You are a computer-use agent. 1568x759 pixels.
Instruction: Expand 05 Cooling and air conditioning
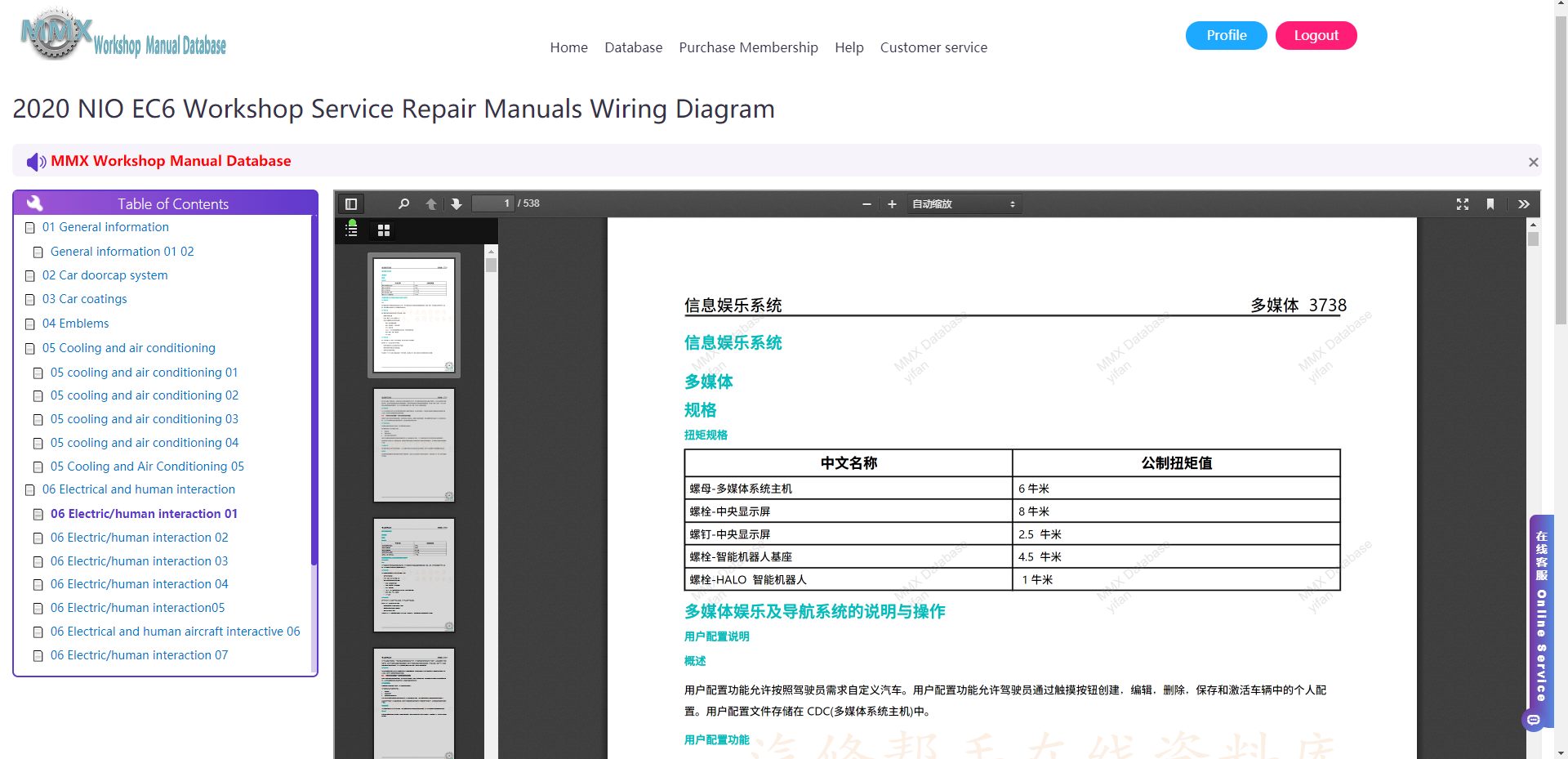pos(128,348)
